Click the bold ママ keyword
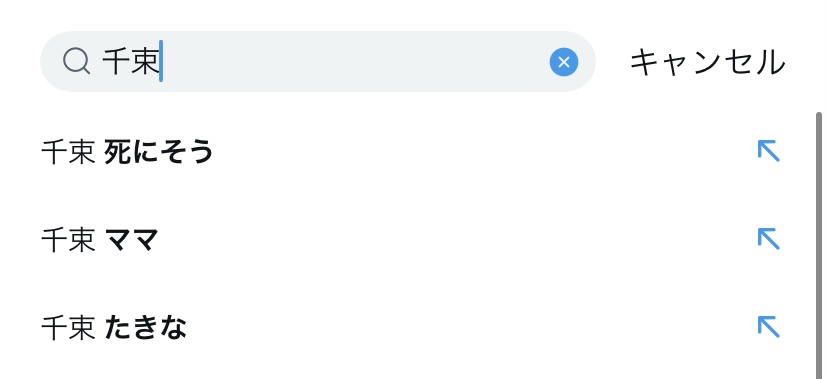Image resolution: width=827 pixels, height=379 pixels. point(131,240)
